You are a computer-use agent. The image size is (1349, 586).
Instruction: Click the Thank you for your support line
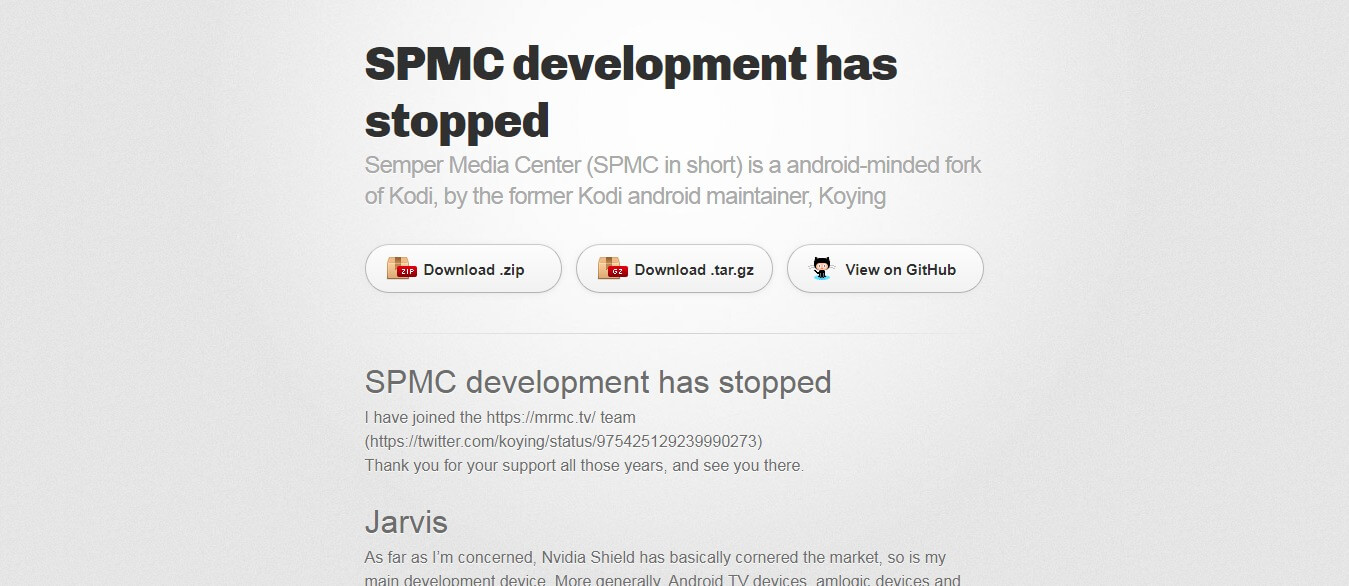[x=584, y=465]
